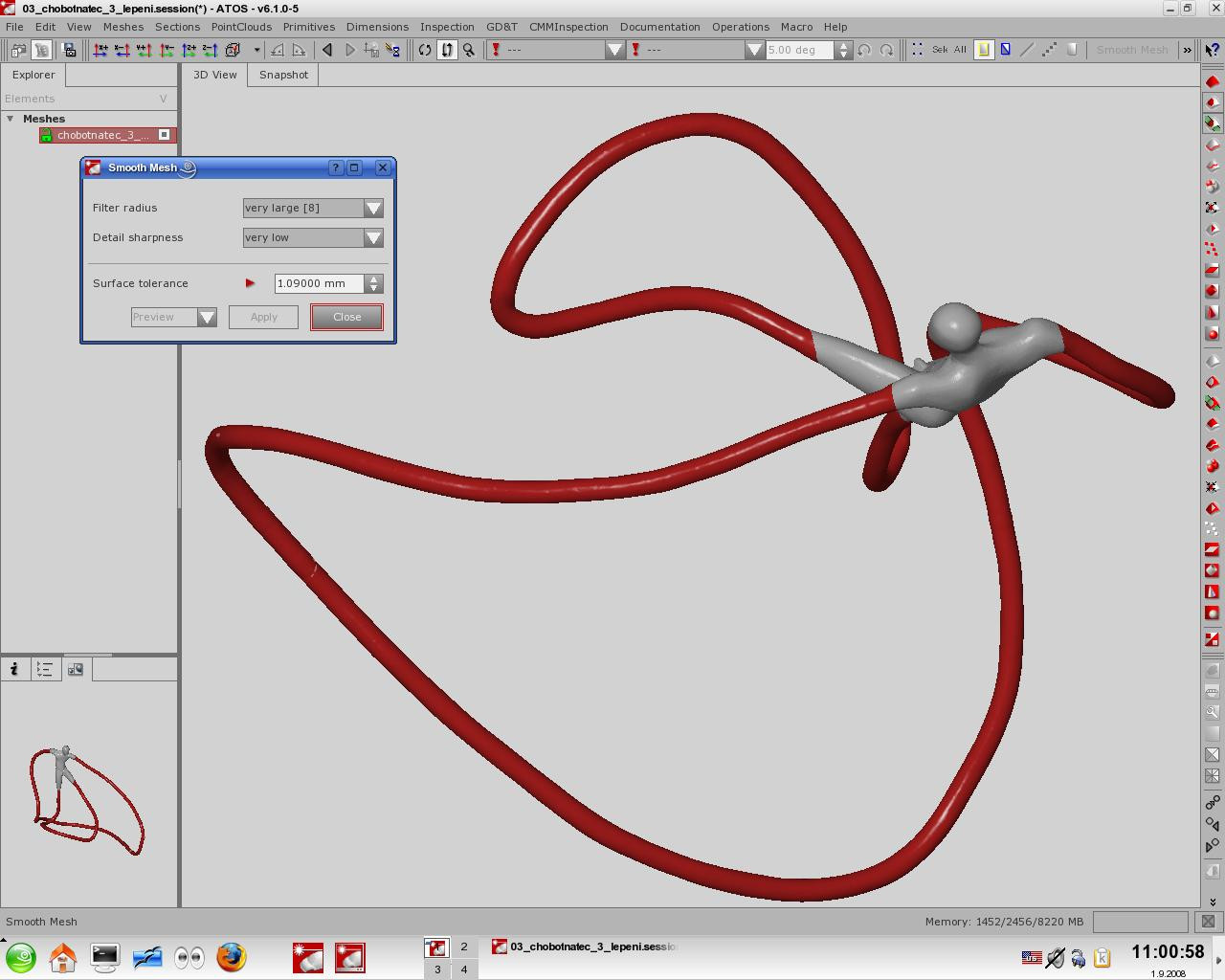Open the Meshes menu

(x=122, y=27)
